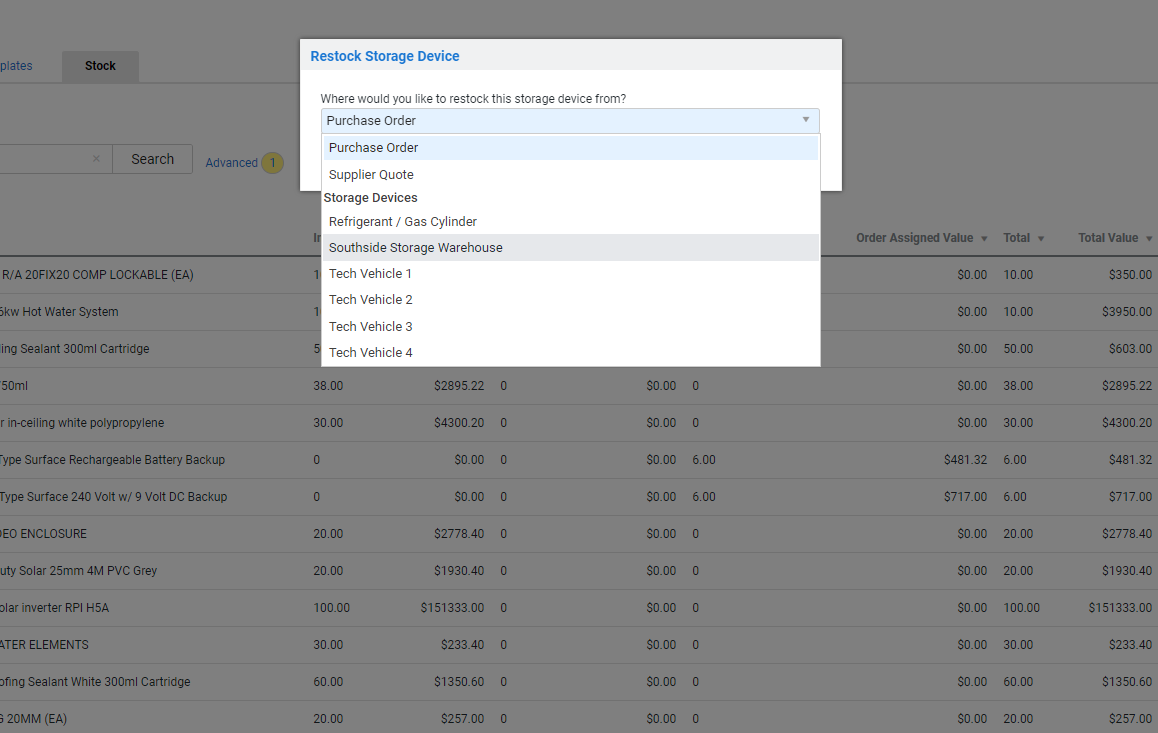
Task: Switch to the Stock tab
Action: click(x=100, y=66)
